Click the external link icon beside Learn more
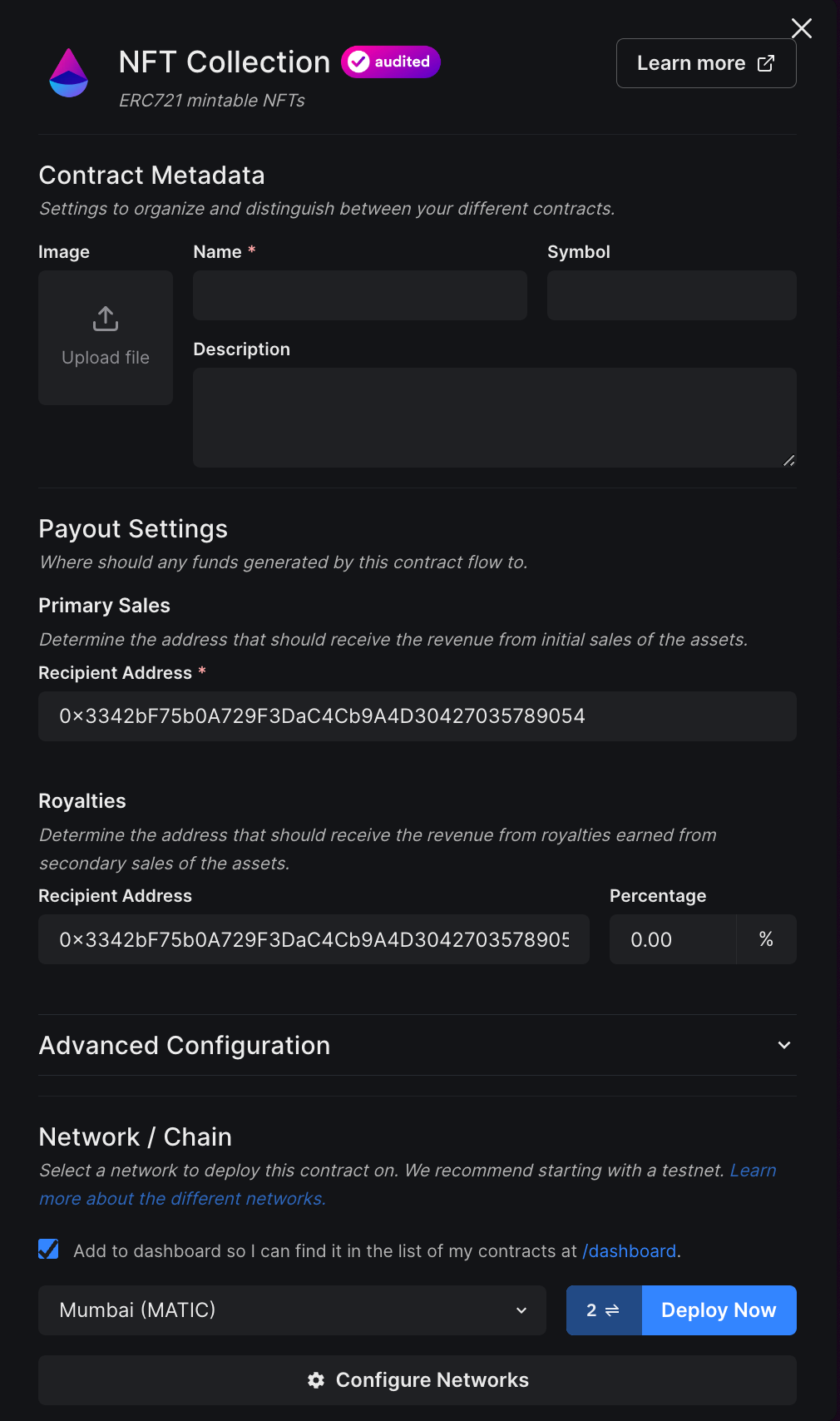Viewport: 840px width, 1421px height. pyautogui.click(x=765, y=62)
